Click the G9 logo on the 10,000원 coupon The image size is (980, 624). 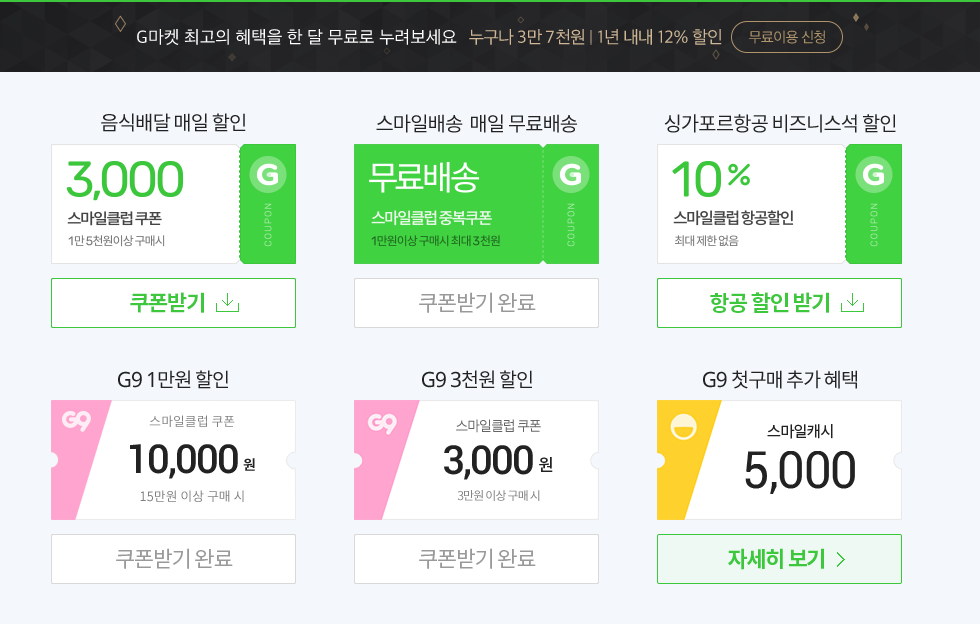tap(76, 422)
